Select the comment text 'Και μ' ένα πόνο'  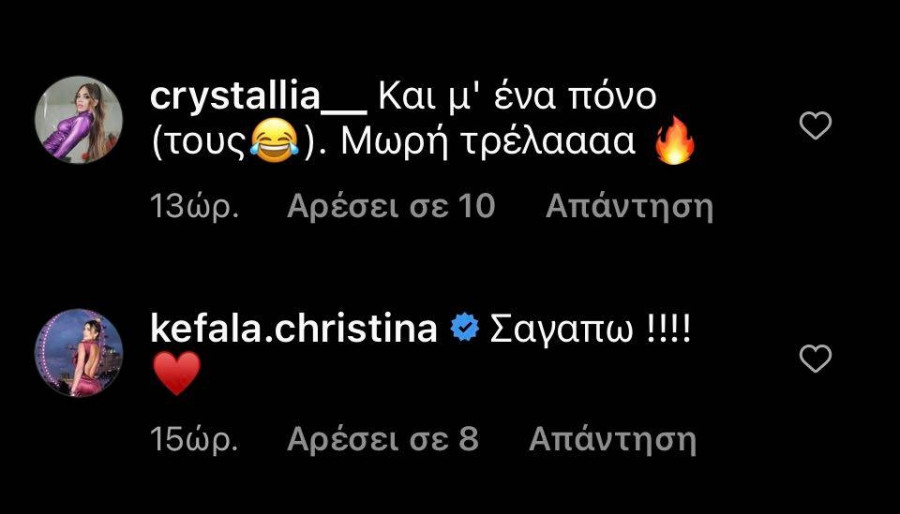click(x=518, y=99)
